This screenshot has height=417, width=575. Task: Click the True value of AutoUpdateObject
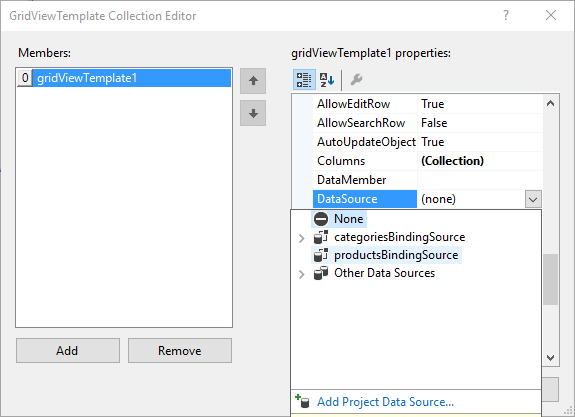coord(480,142)
